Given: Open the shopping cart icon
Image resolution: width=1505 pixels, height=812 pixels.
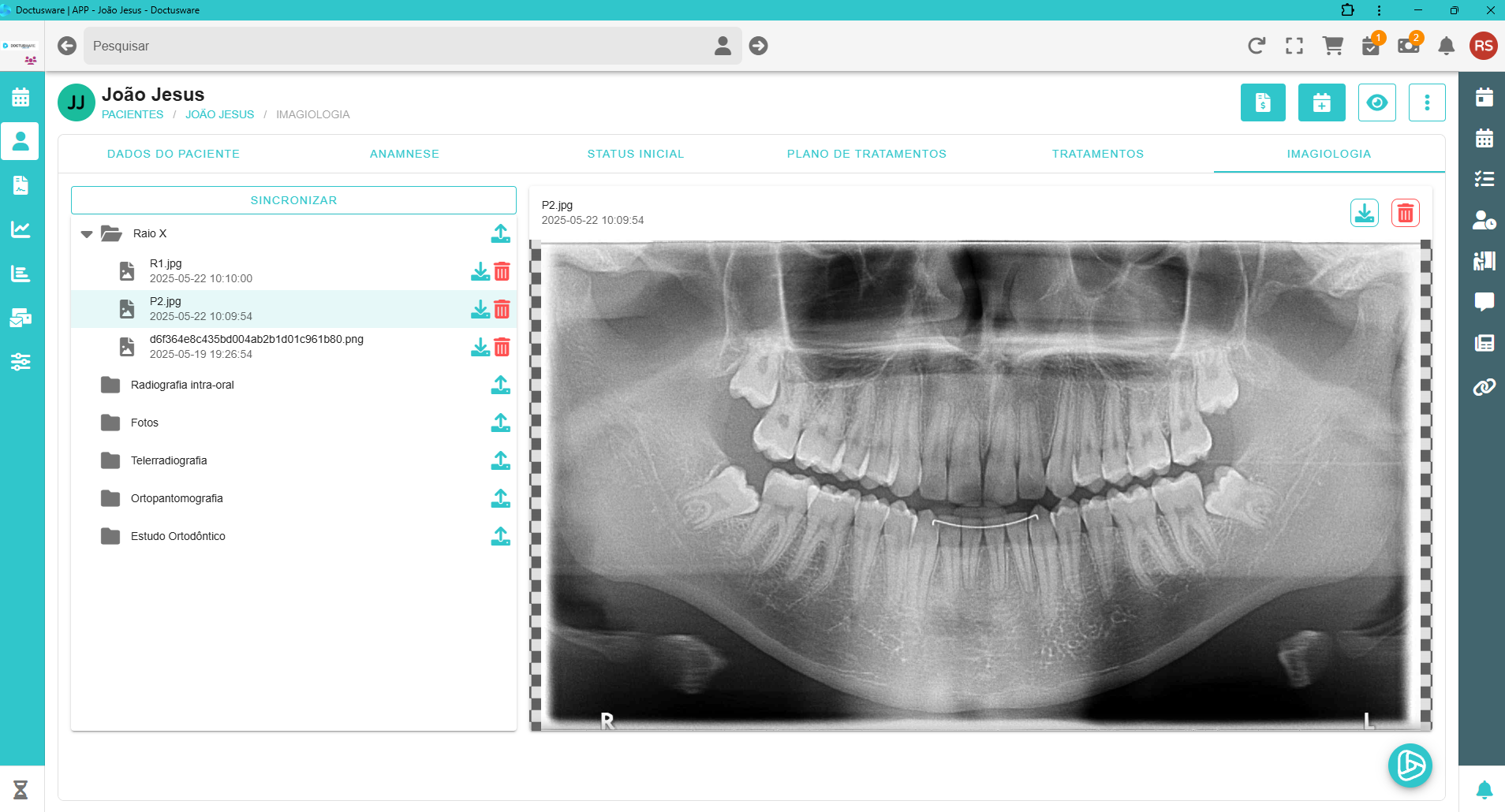Looking at the screenshot, I should pos(1332,46).
